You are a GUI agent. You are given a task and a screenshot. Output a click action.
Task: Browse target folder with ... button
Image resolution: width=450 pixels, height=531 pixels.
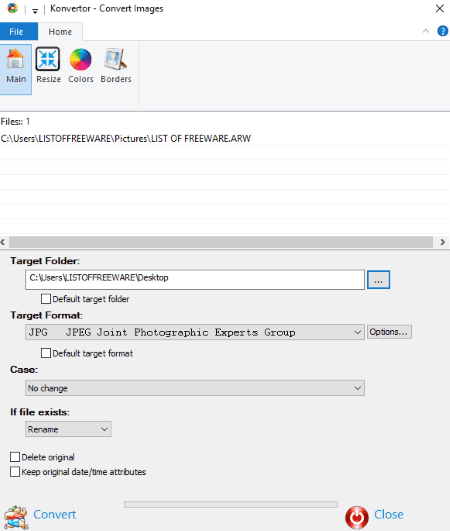(x=378, y=280)
